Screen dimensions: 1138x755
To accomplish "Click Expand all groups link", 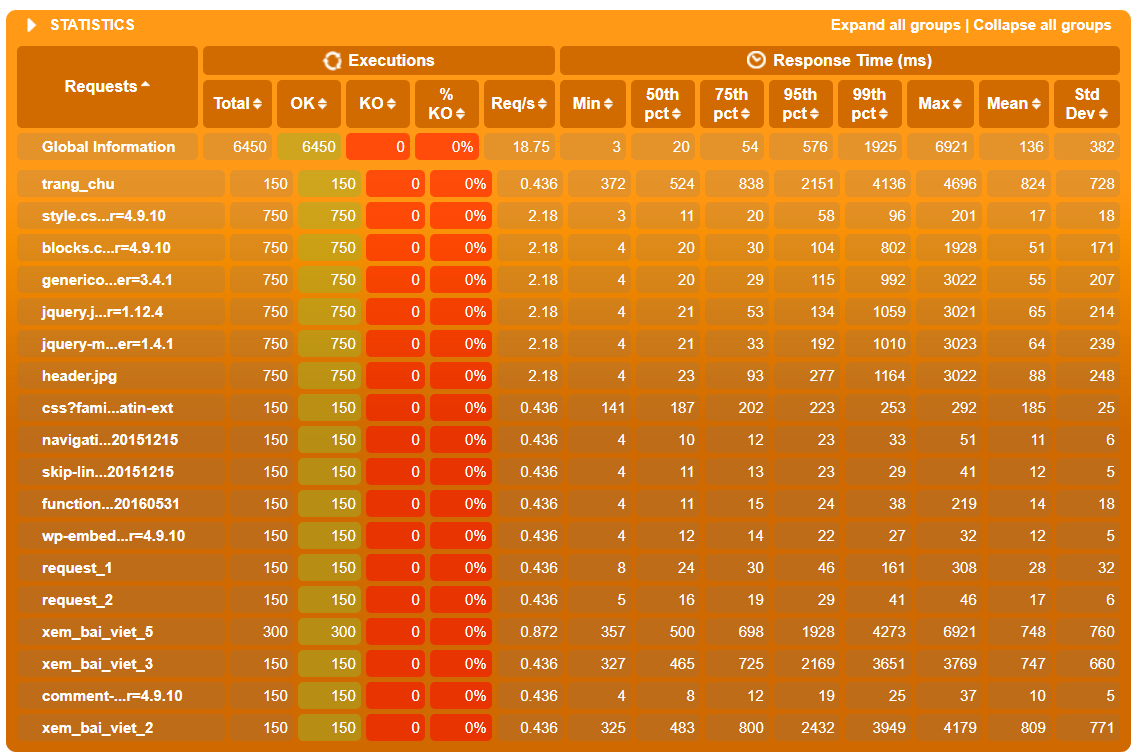I will (x=896, y=25).
